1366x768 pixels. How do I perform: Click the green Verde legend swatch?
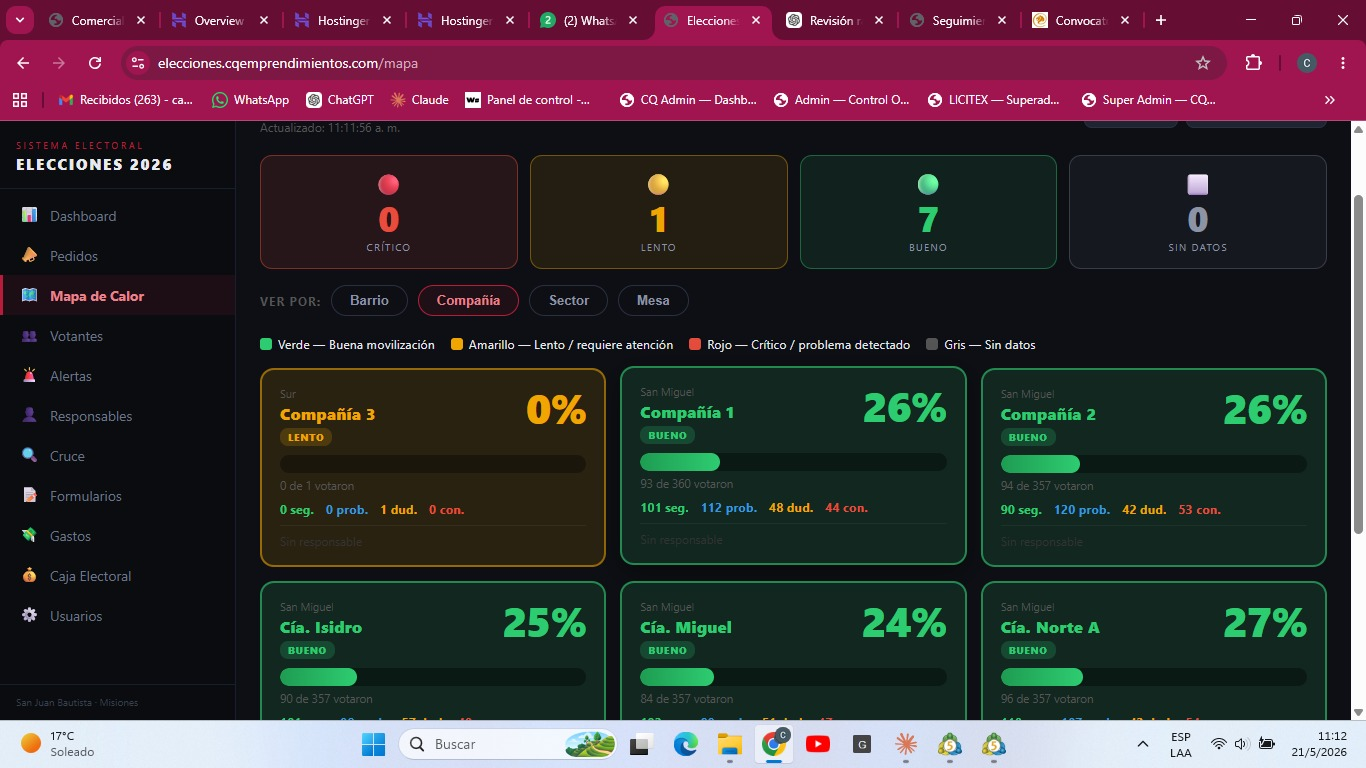click(266, 344)
